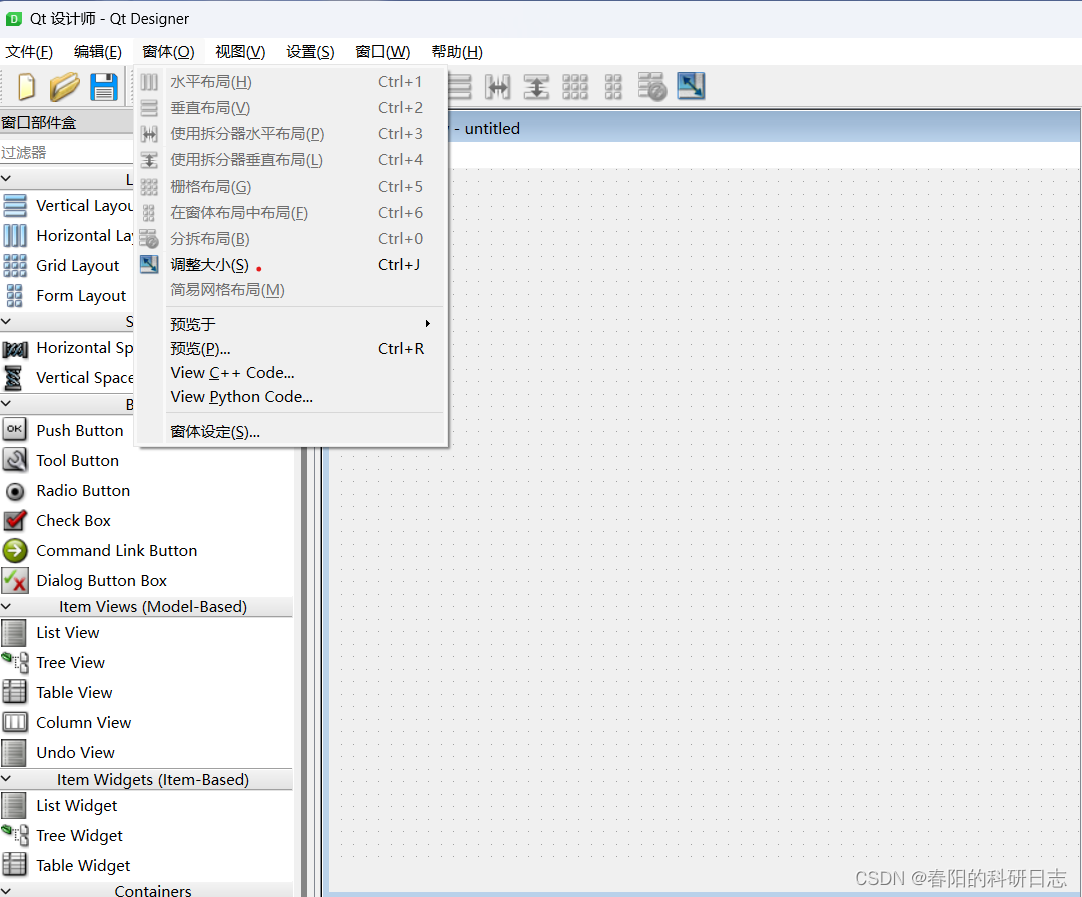The image size is (1082, 897).
Task: Collapse the Layouts category chevron
Action: (x=6, y=179)
